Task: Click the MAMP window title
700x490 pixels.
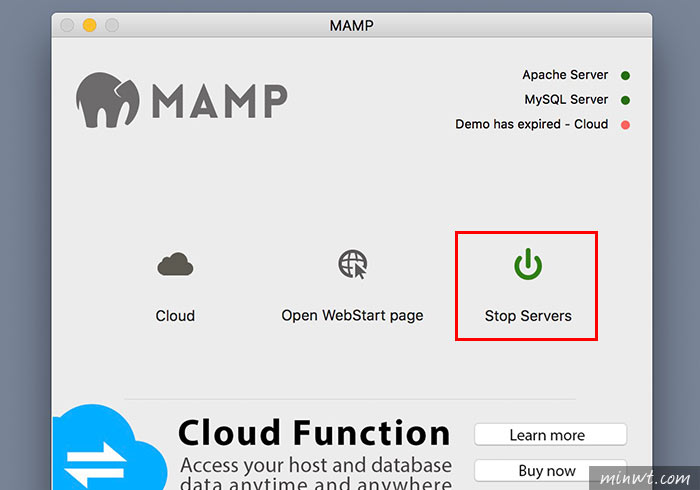Action: (351, 25)
